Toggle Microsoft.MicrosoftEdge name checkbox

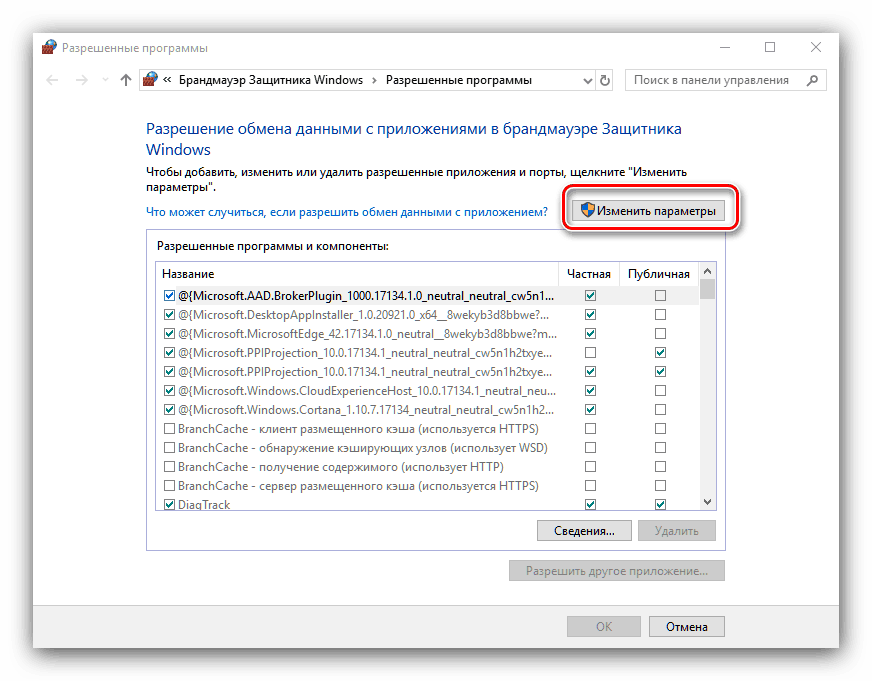[x=169, y=334]
